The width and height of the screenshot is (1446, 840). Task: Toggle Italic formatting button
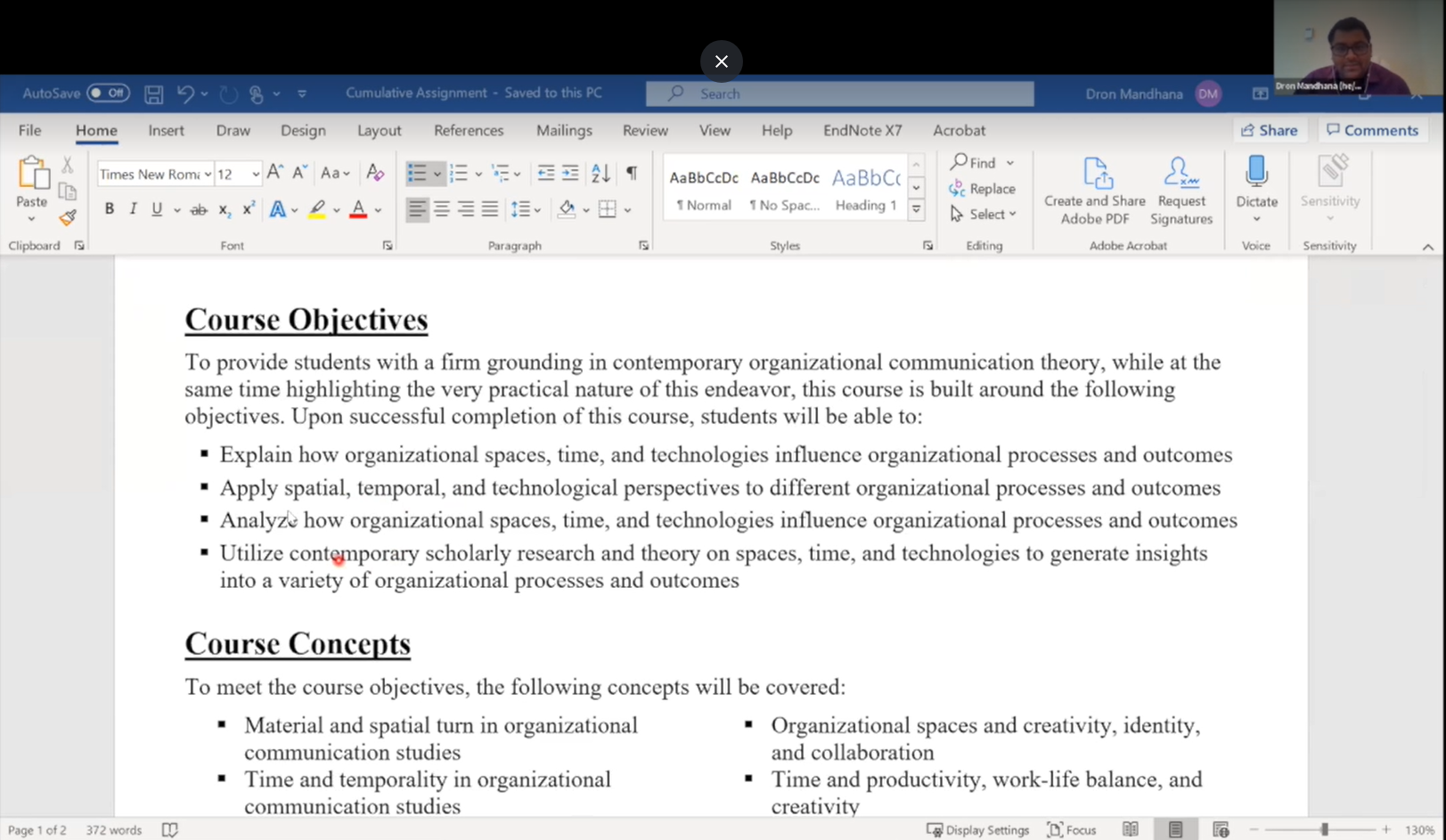pyautogui.click(x=133, y=209)
